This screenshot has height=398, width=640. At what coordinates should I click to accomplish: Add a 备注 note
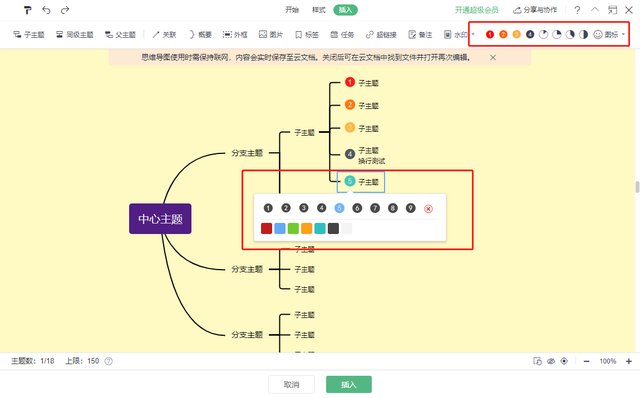[420, 35]
